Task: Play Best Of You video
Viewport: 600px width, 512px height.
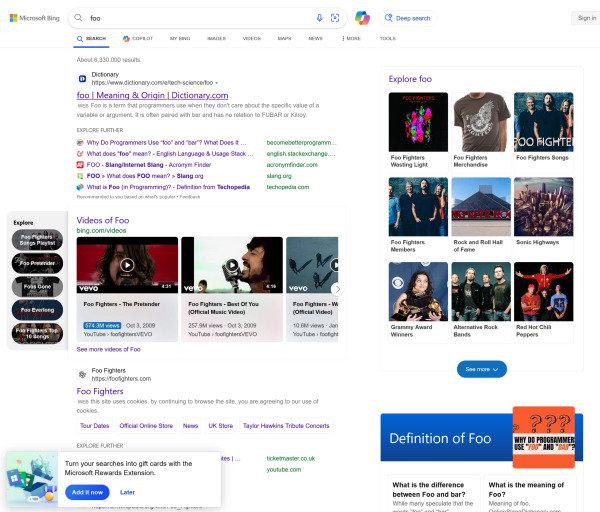Action: coord(232,265)
